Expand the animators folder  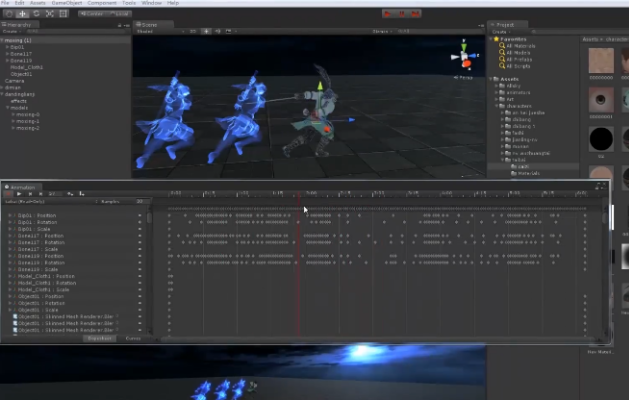point(497,93)
